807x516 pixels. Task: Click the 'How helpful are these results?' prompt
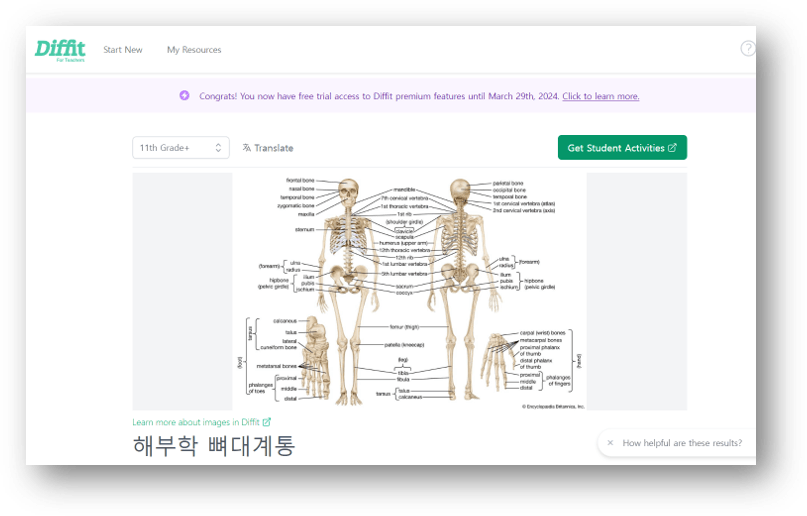tap(682, 443)
